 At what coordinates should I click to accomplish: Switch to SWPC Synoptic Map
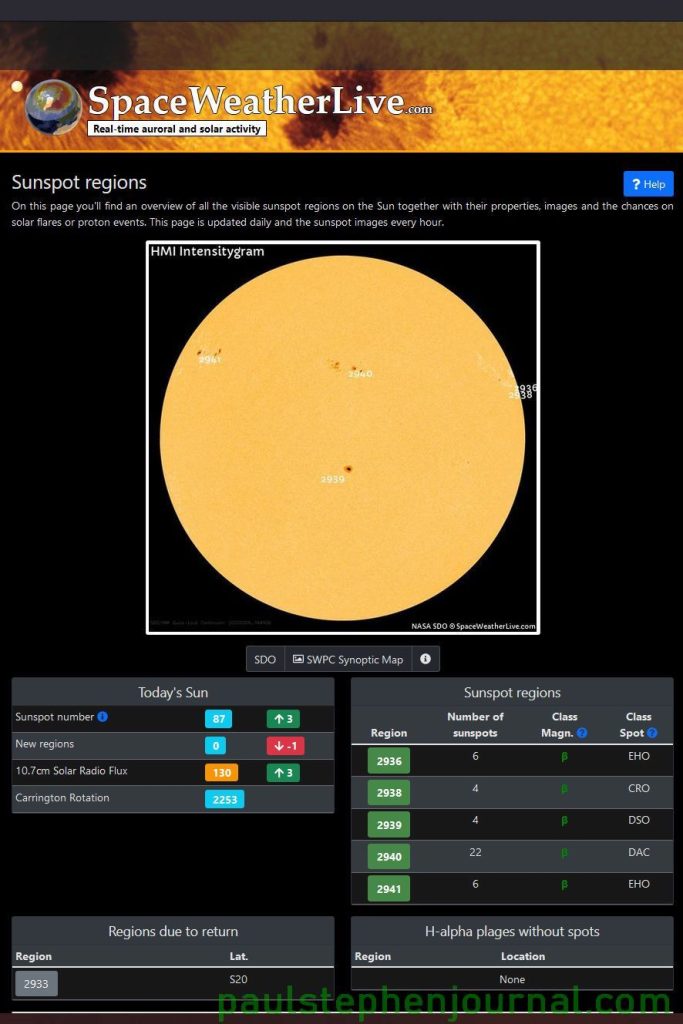click(x=348, y=659)
